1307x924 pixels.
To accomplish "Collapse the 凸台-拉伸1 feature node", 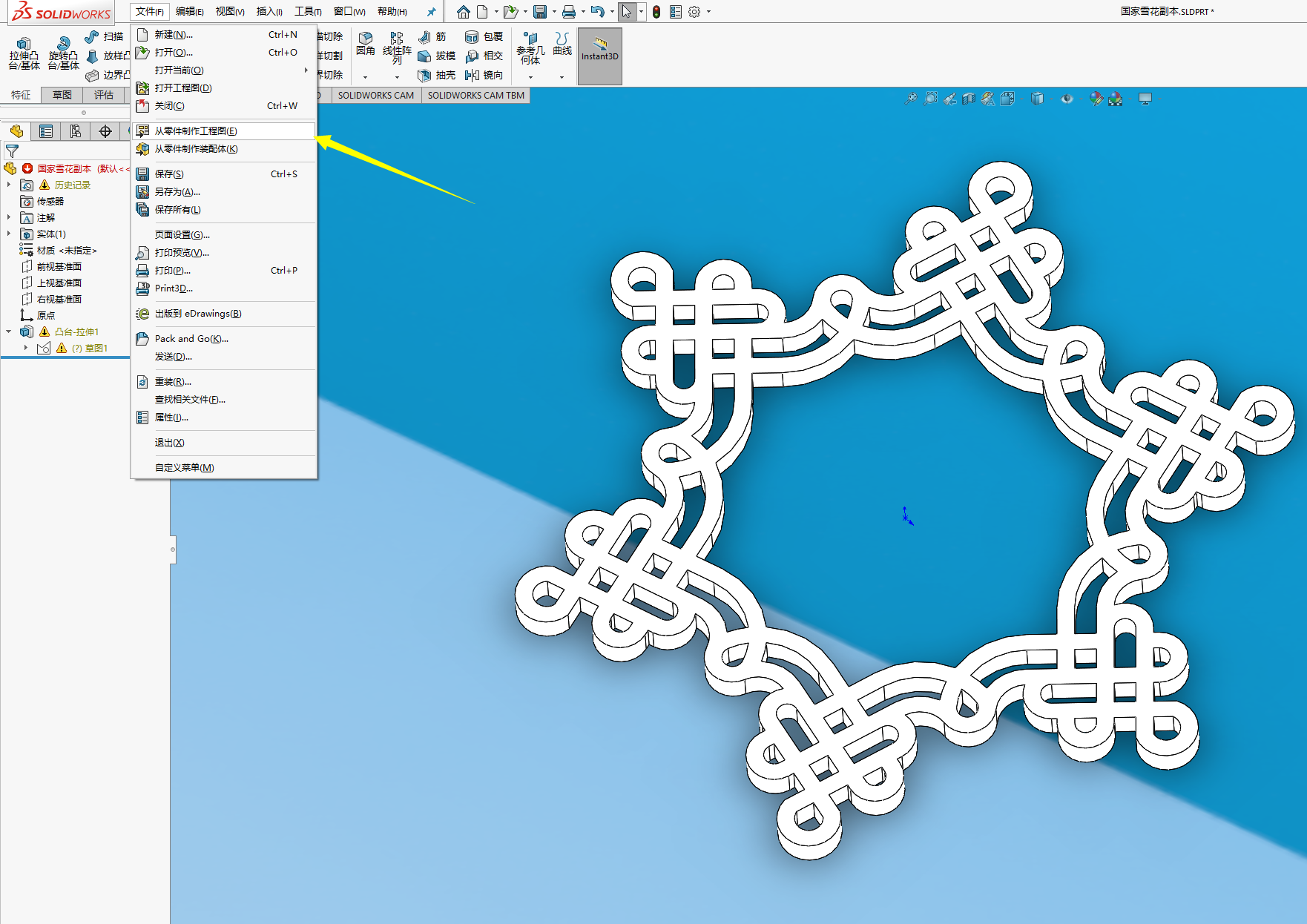I will click(x=9, y=331).
